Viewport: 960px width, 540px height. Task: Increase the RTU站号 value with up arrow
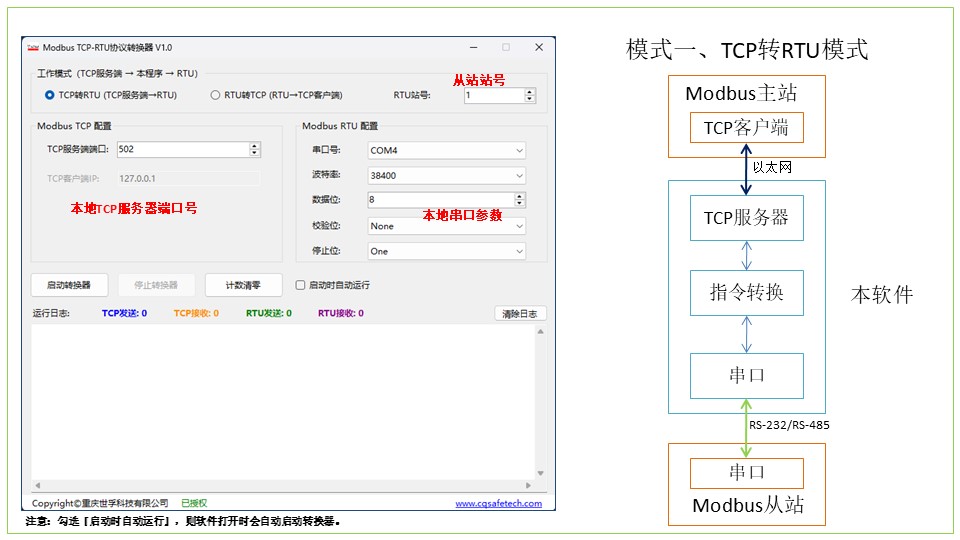pyautogui.click(x=530, y=92)
